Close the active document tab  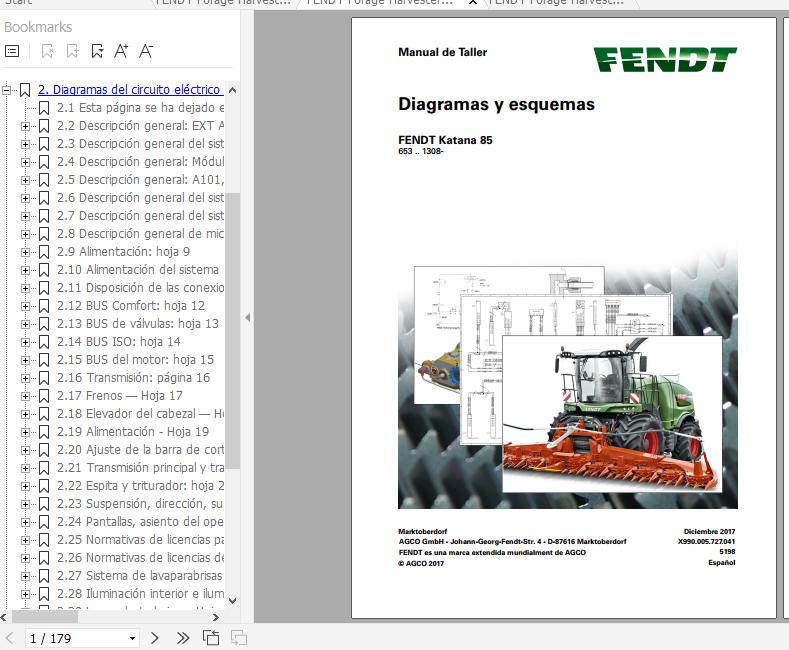[x=472, y=3]
